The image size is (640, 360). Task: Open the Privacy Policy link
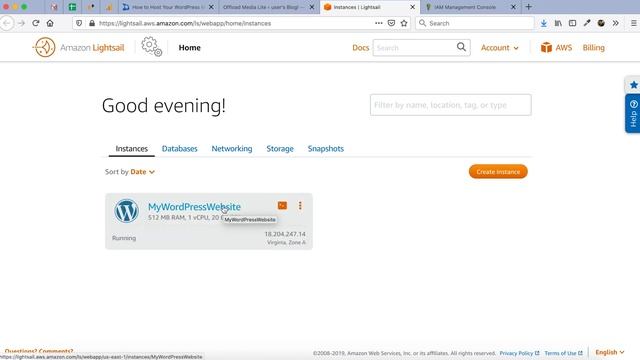[x=519, y=353]
